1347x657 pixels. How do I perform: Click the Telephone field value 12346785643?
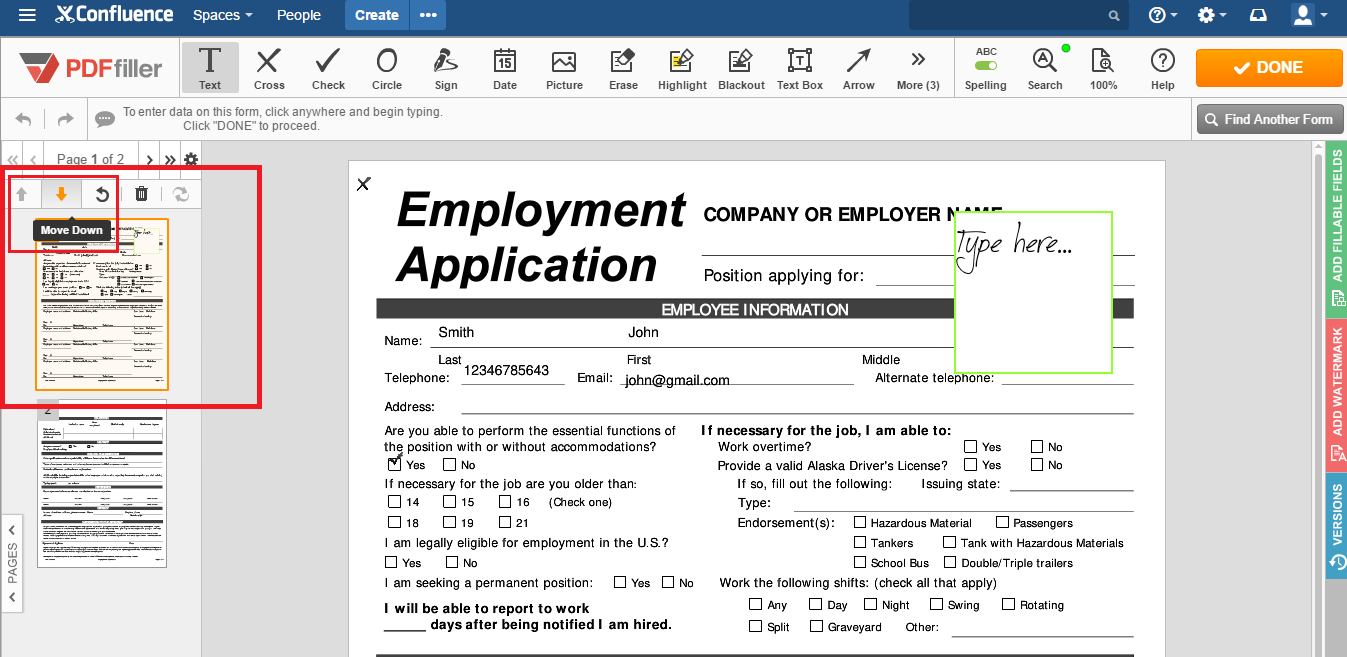click(506, 371)
